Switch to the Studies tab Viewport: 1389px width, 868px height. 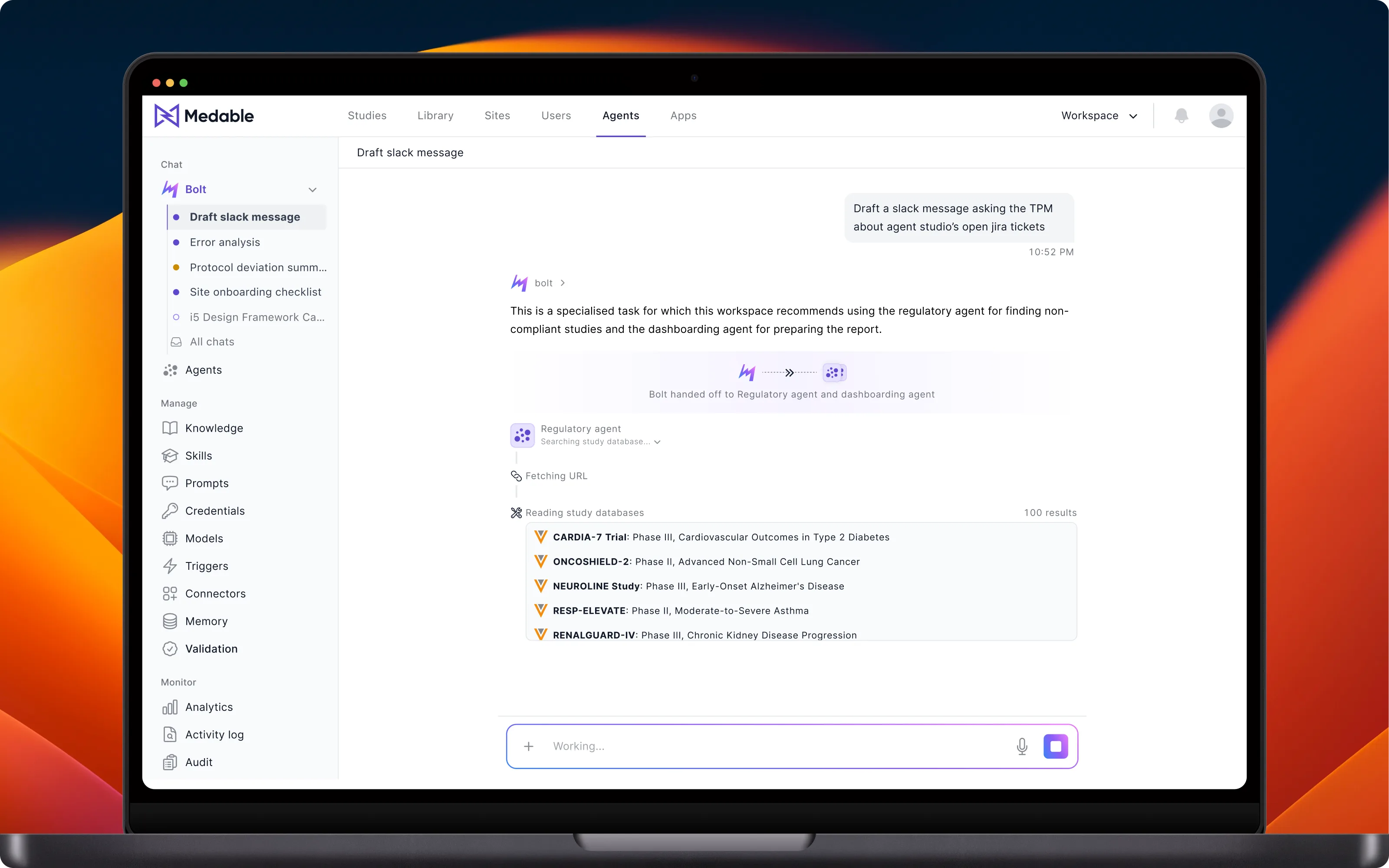click(x=367, y=116)
